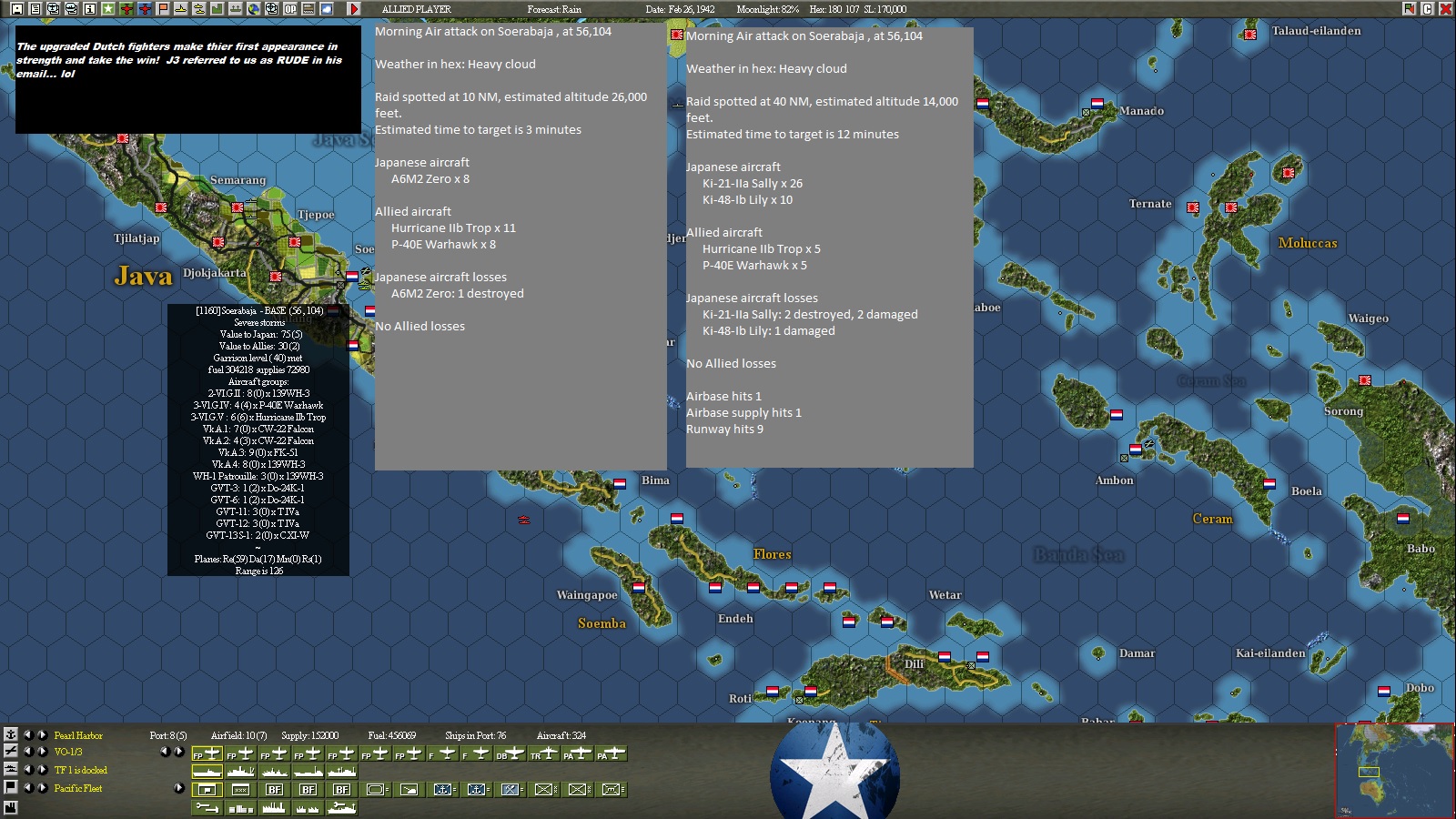Click the 'Java' island label on map

coord(144,276)
